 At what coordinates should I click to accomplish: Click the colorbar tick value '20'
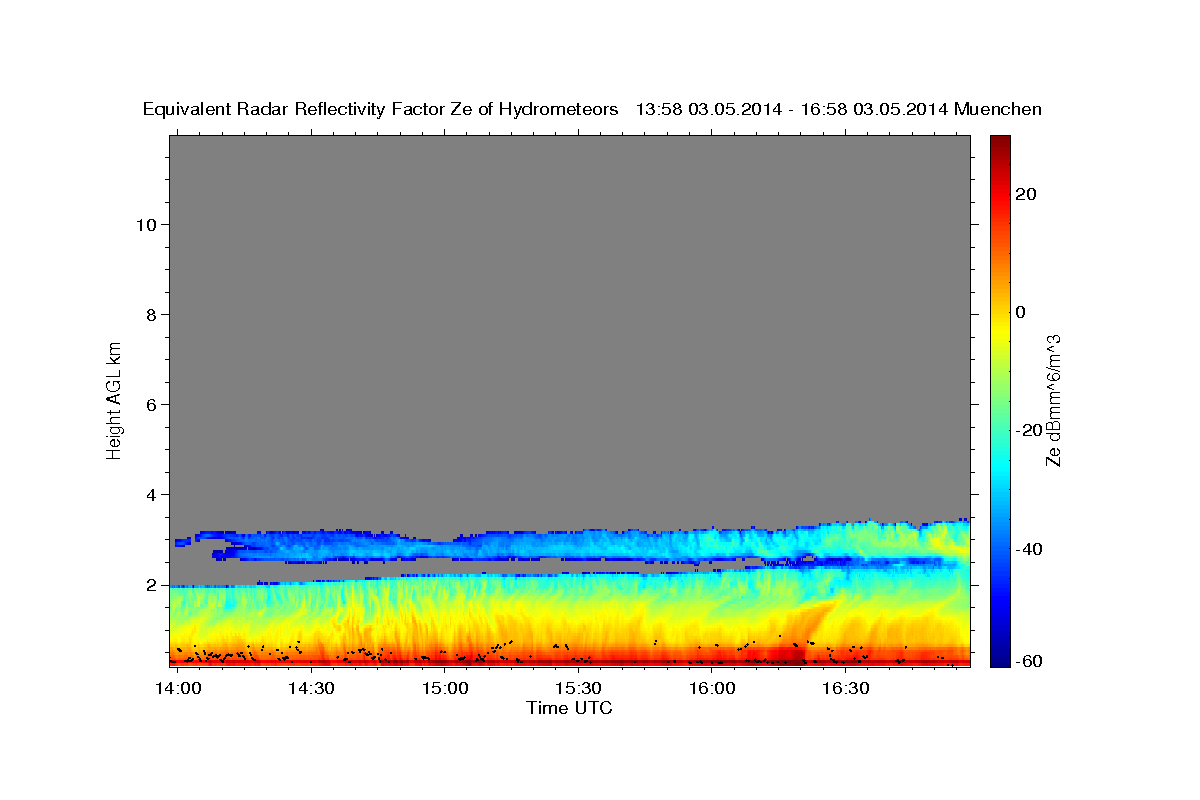point(1027,194)
